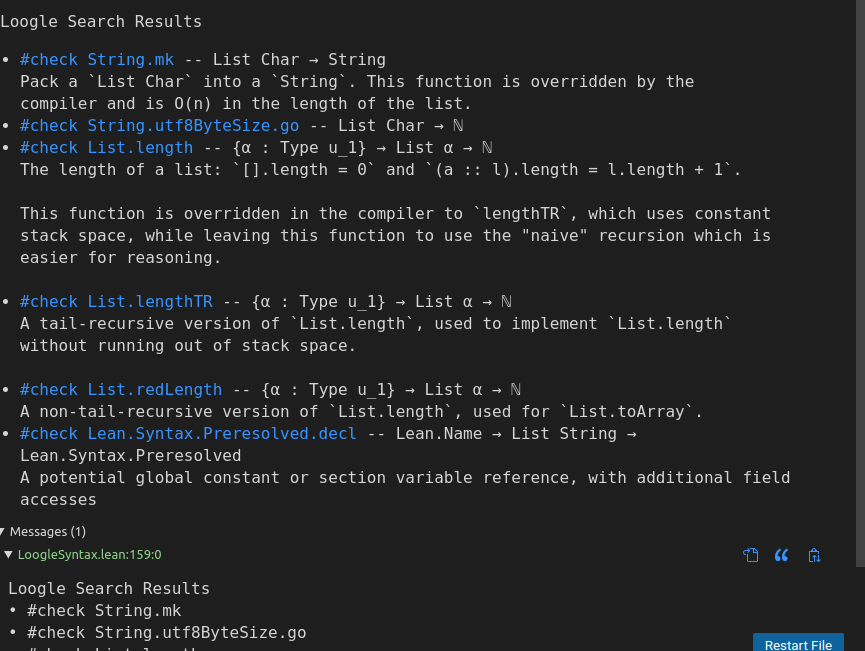Screen dimensions: 865x651
Task: Click the Loogle Search Results title in the message body
Action: click(x=109, y=589)
